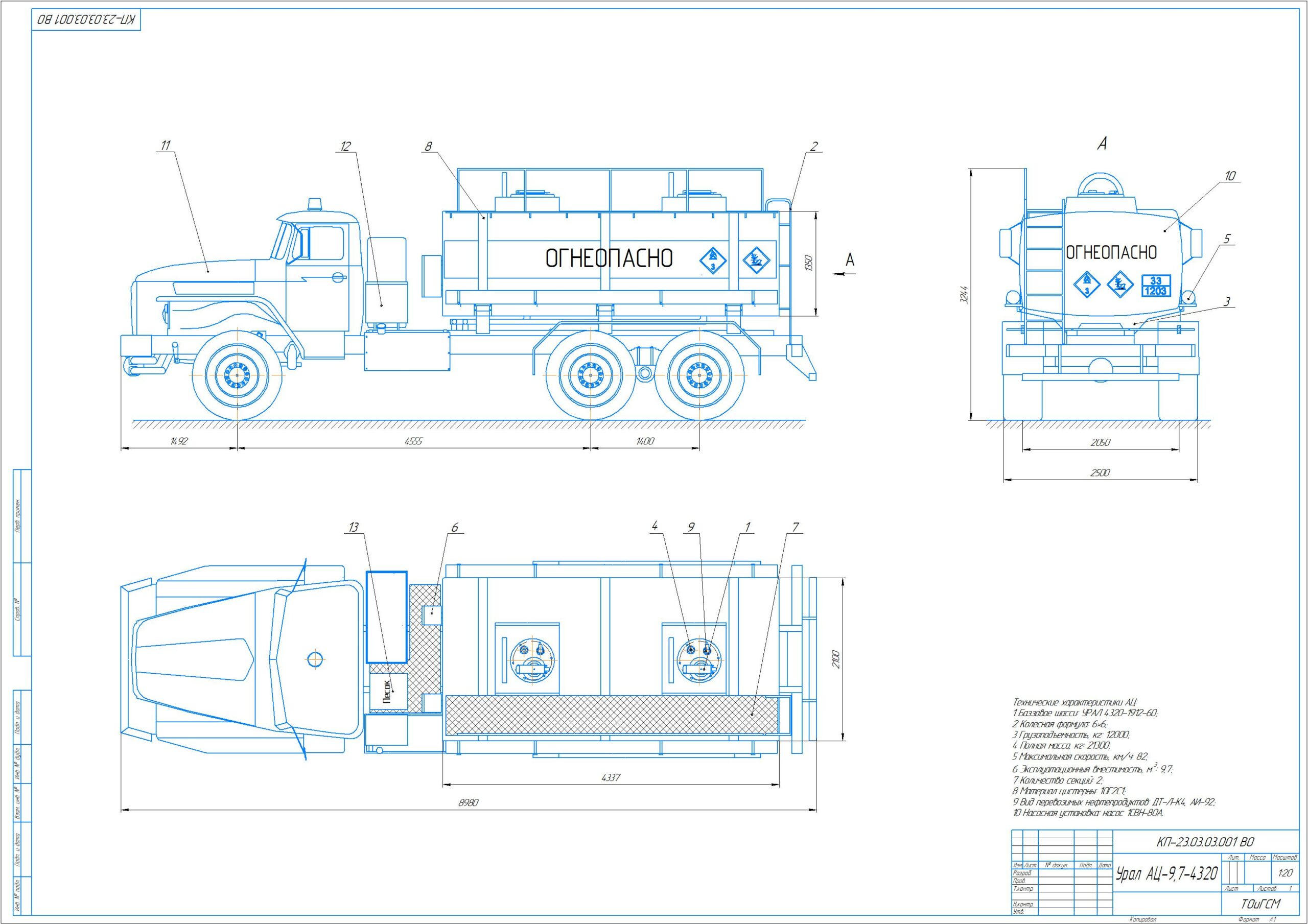
Task: Click callout number 6 in plan view
Action: coord(455,528)
